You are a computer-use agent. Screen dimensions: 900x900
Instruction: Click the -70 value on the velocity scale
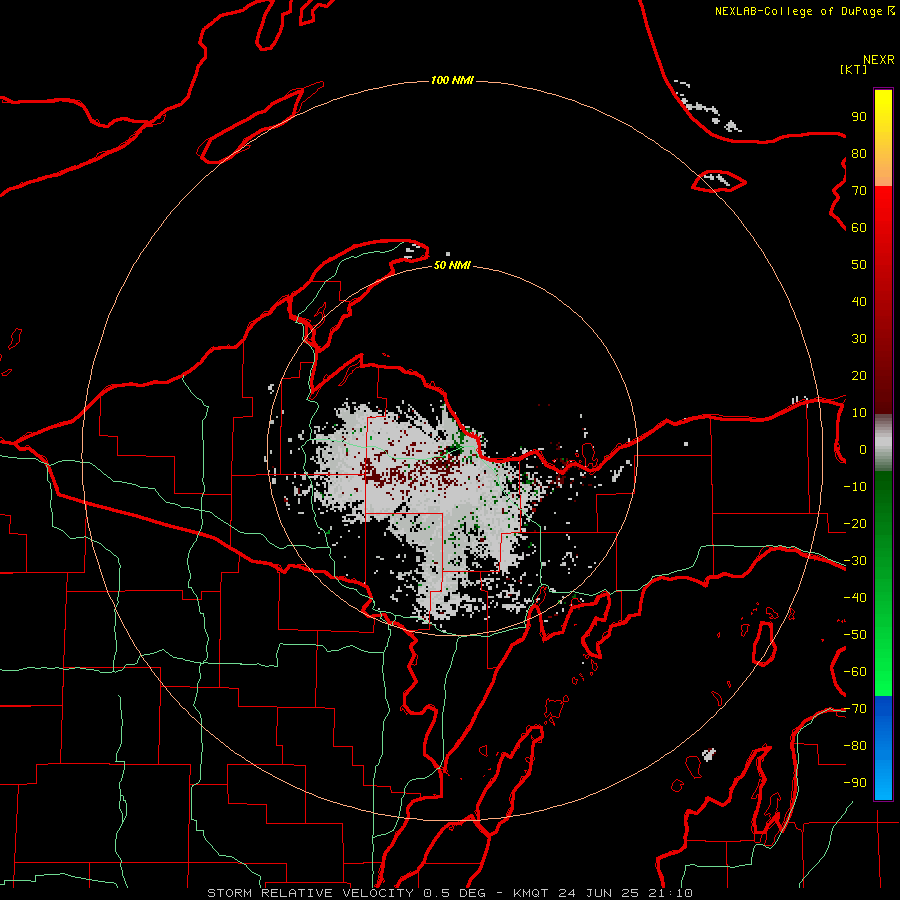pyautogui.click(x=855, y=709)
